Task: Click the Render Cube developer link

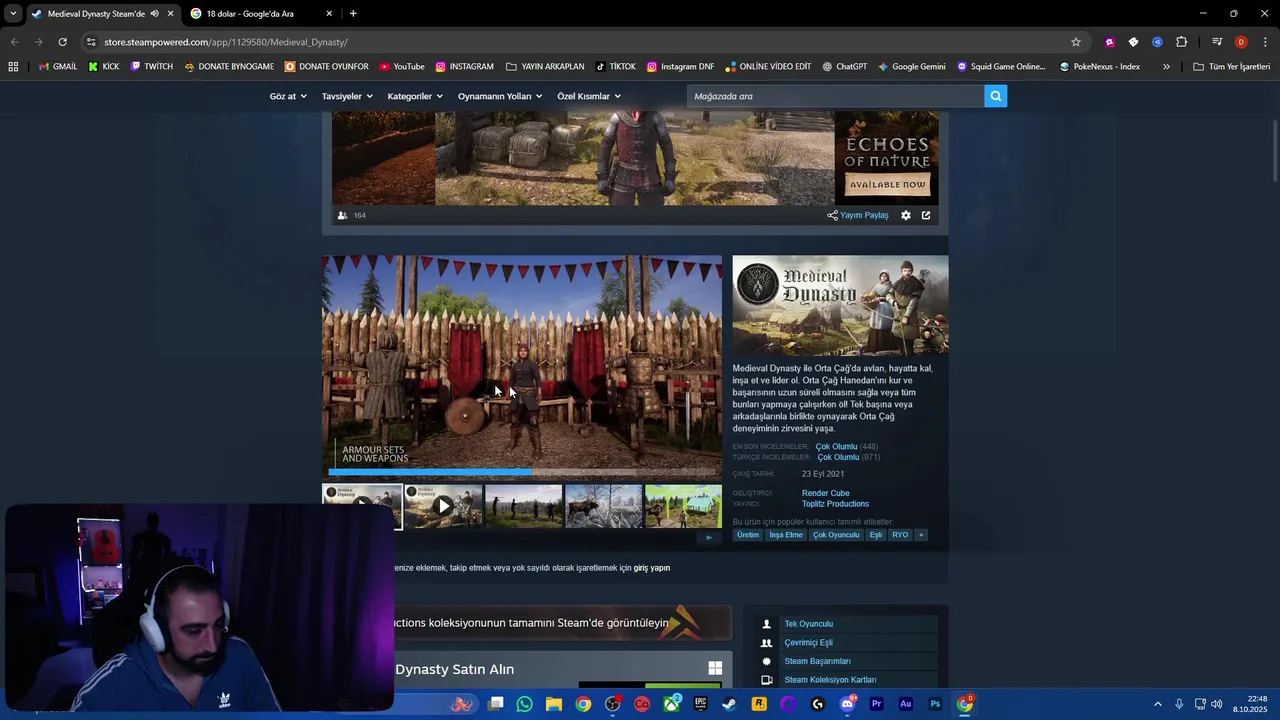Action: 825,493
